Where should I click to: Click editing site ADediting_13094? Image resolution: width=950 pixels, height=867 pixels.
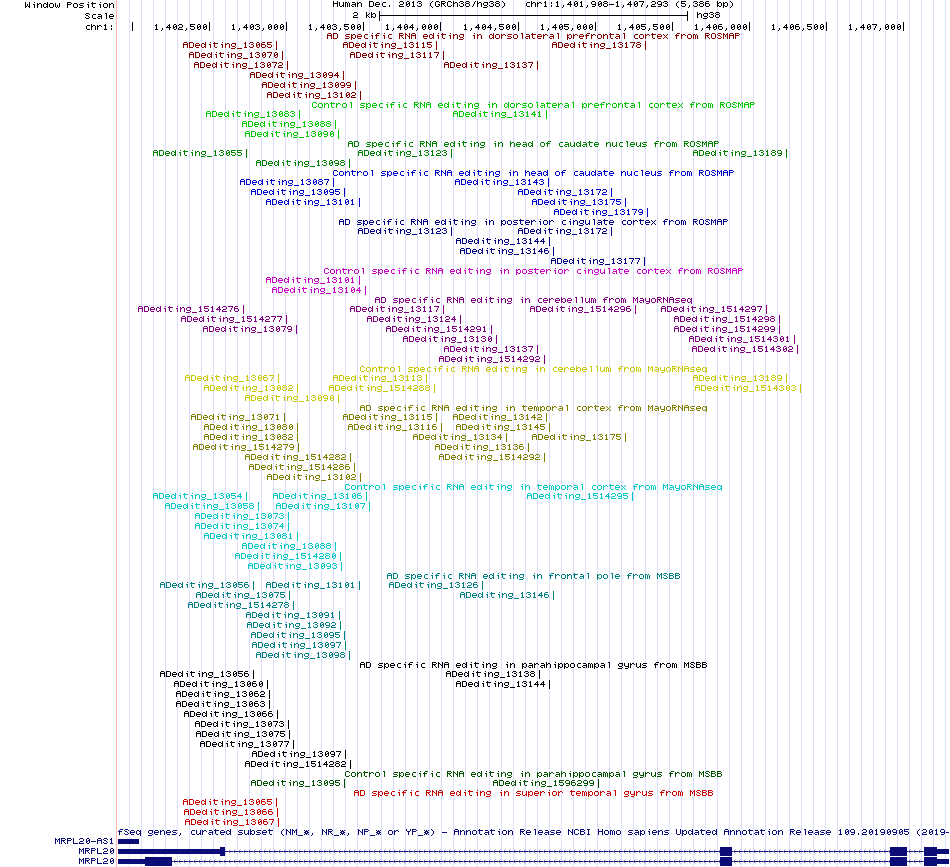(x=297, y=76)
